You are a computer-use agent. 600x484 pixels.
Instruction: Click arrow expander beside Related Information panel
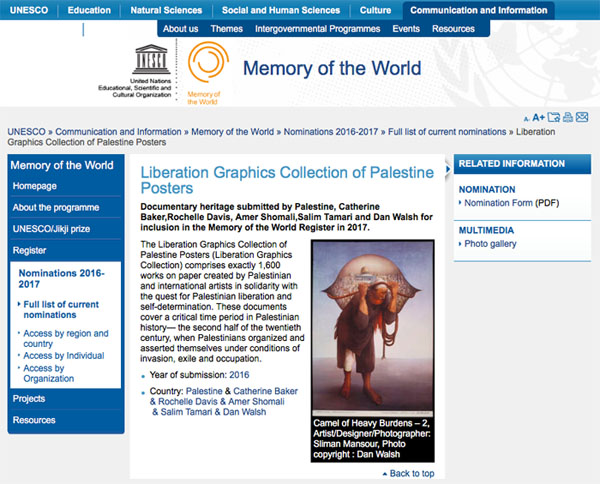pos(448,169)
